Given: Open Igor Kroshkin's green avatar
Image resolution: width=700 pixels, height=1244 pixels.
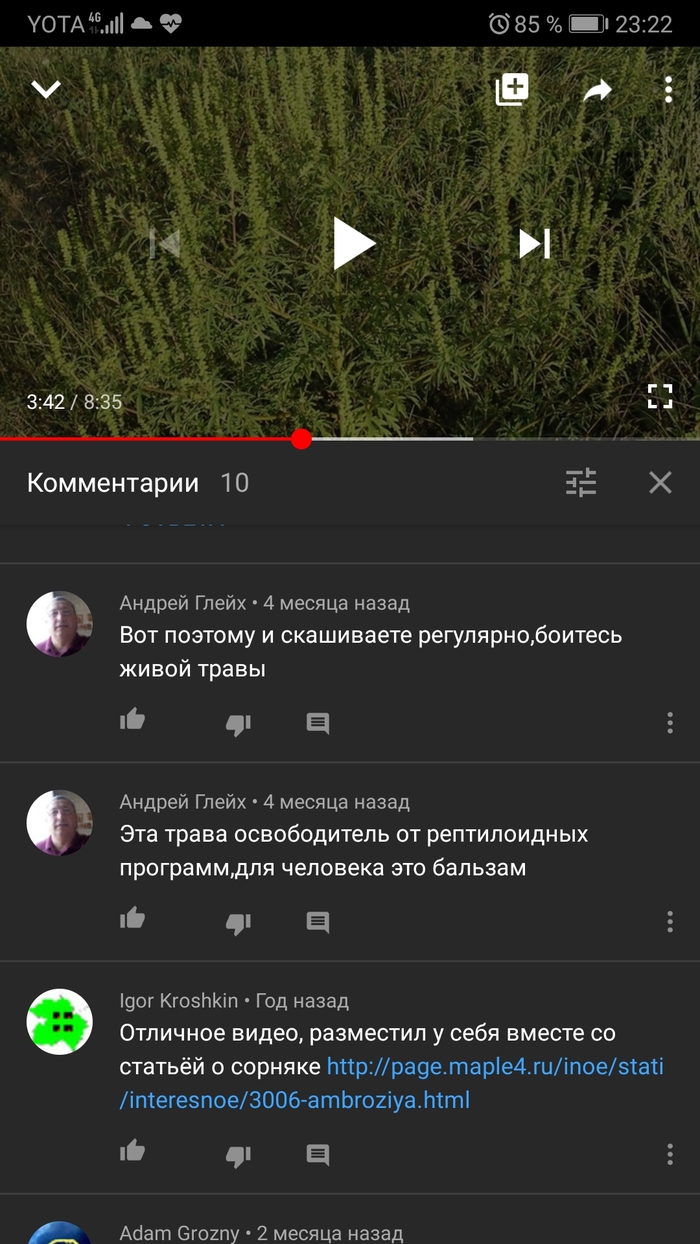Looking at the screenshot, I should tap(59, 1023).
